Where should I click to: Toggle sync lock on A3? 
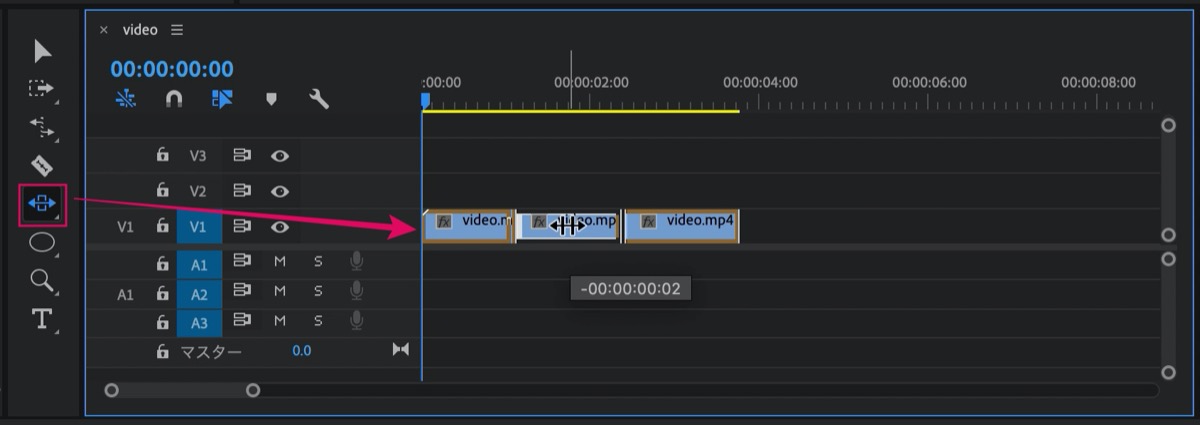241,321
